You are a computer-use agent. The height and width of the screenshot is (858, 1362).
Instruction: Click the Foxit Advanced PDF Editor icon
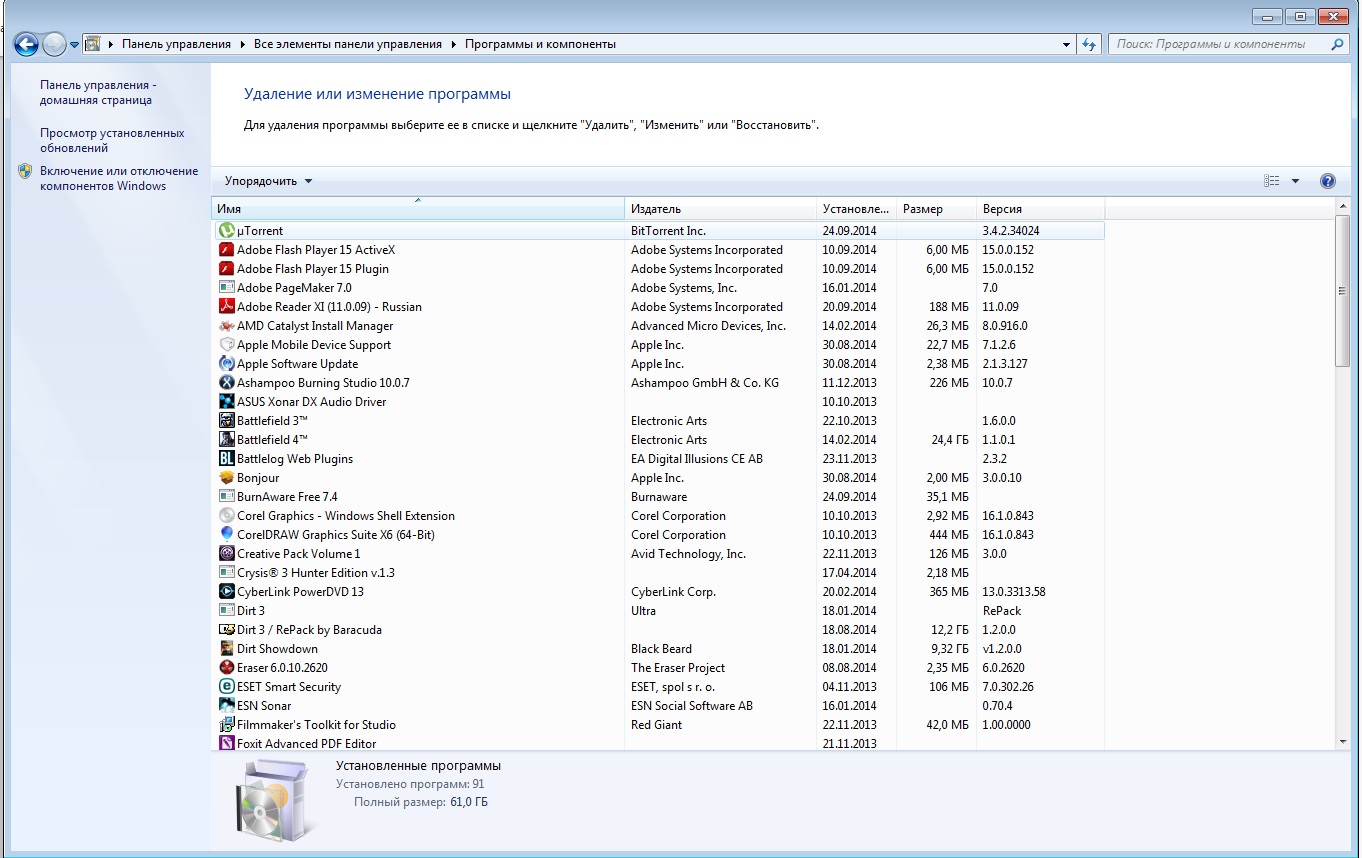(x=227, y=744)
